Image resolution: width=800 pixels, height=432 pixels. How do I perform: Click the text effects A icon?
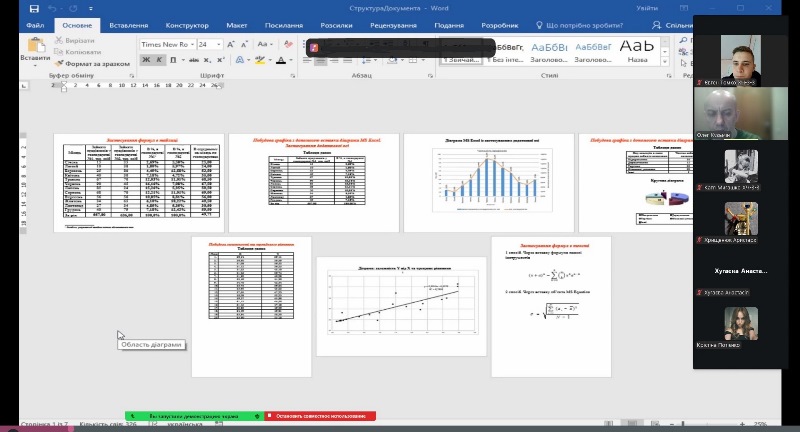pyautogui.click(x=239, y=60)
